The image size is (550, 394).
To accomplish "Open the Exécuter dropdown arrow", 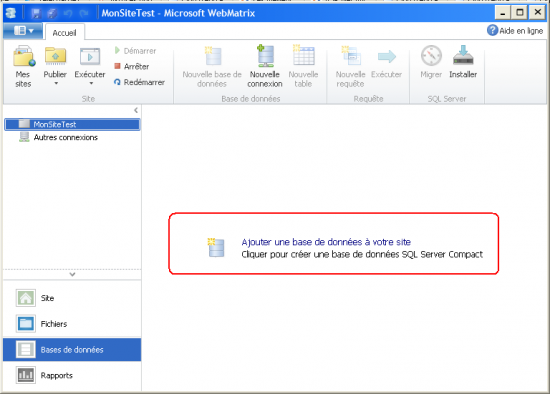I will point(91,84).
